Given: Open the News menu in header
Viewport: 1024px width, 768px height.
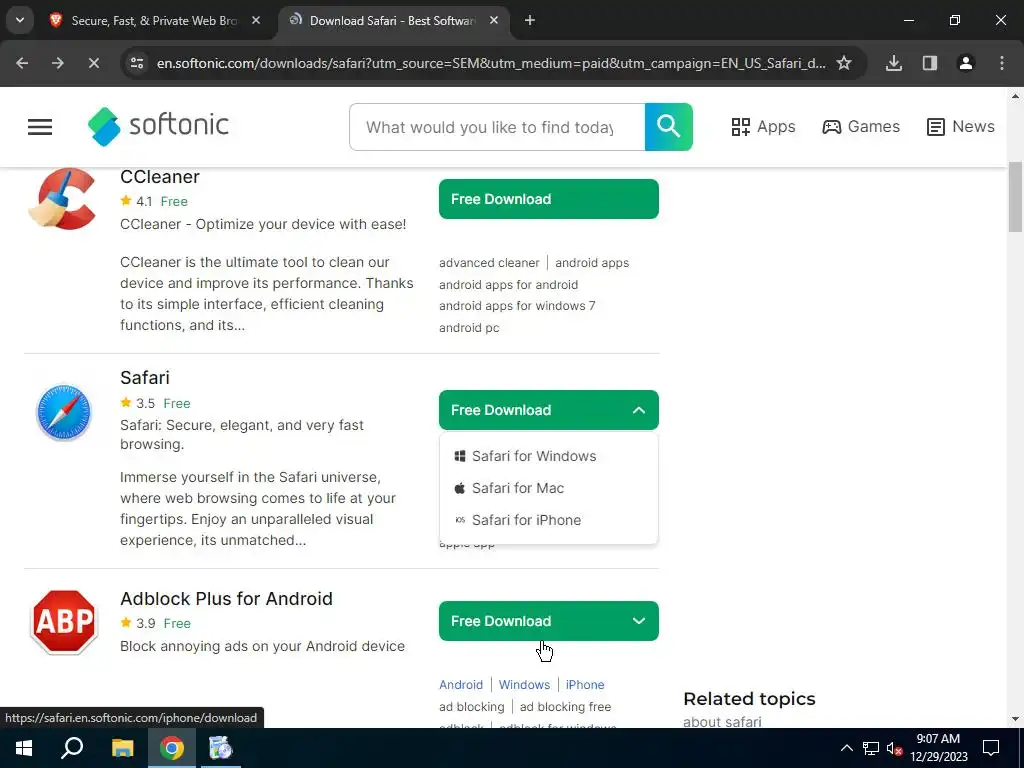Looking at the screenshot, I should pos(961,127).
